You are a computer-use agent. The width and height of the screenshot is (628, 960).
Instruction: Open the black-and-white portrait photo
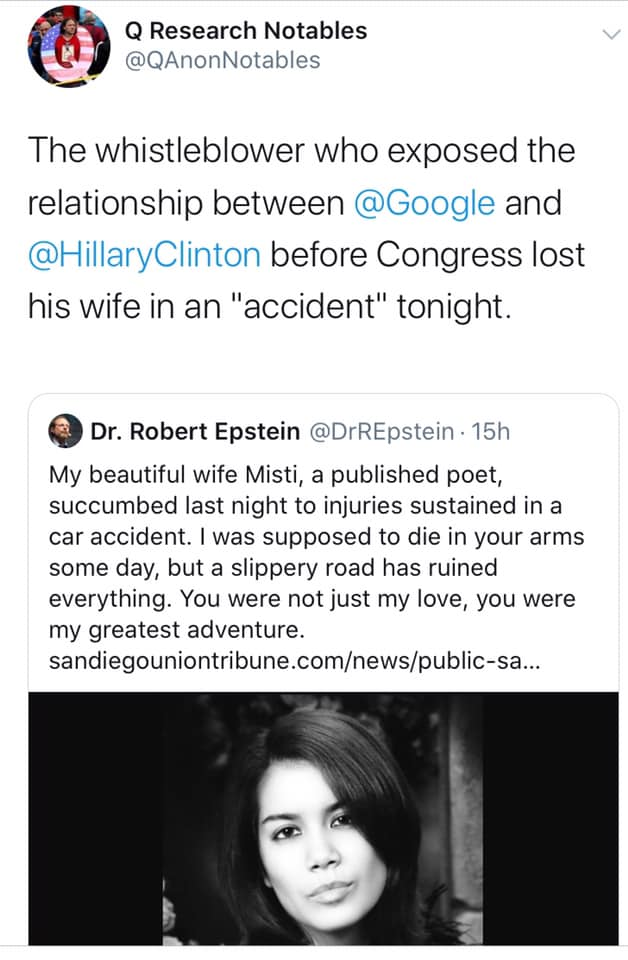pos(327,820)
